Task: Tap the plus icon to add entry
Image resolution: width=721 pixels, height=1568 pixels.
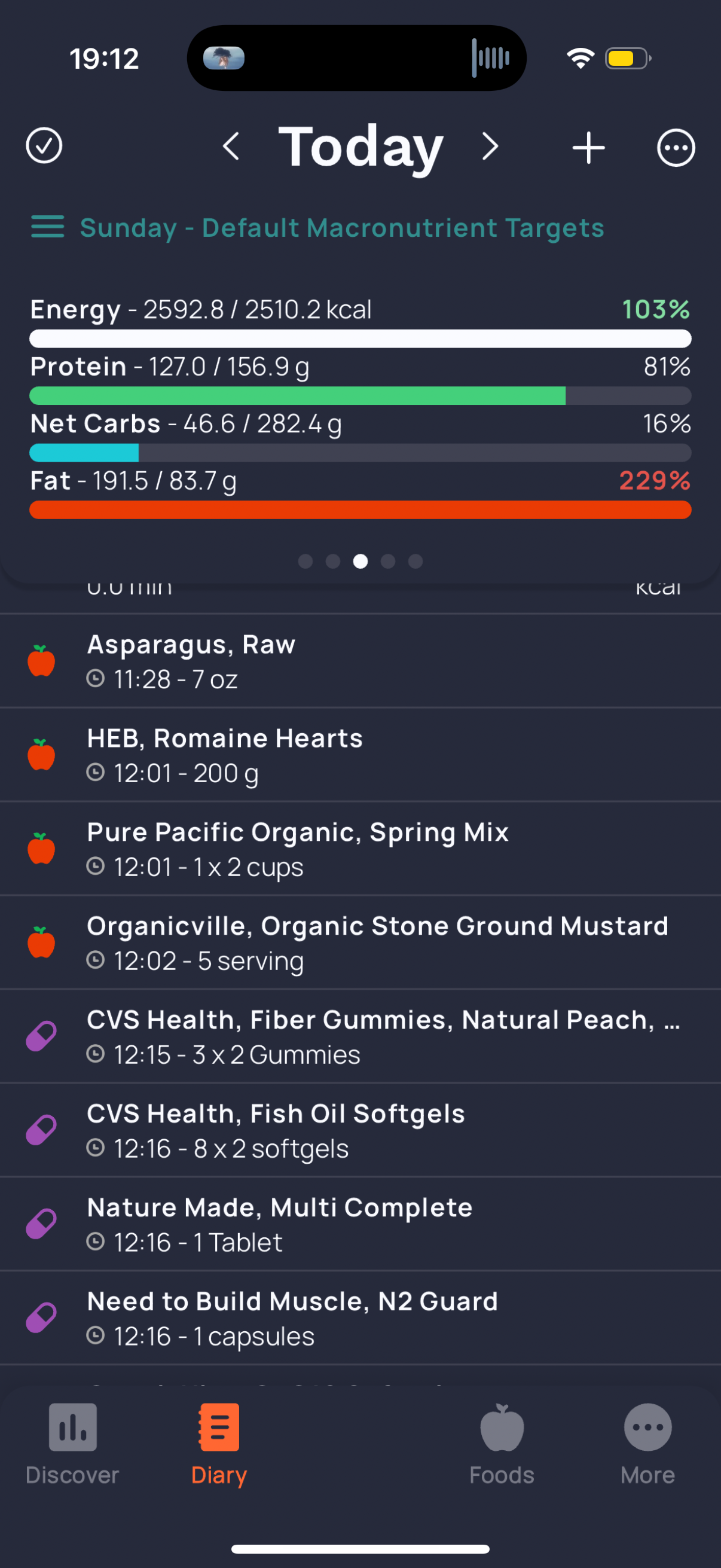Action: 588,148
